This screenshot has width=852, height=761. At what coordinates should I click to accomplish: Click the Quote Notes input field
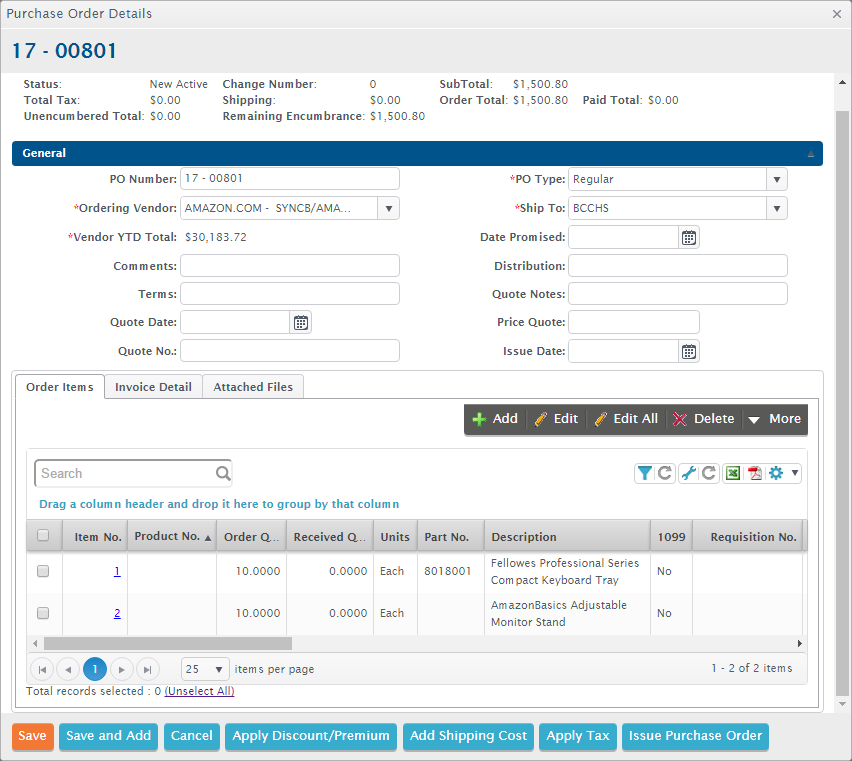click(x=678, y=294)
